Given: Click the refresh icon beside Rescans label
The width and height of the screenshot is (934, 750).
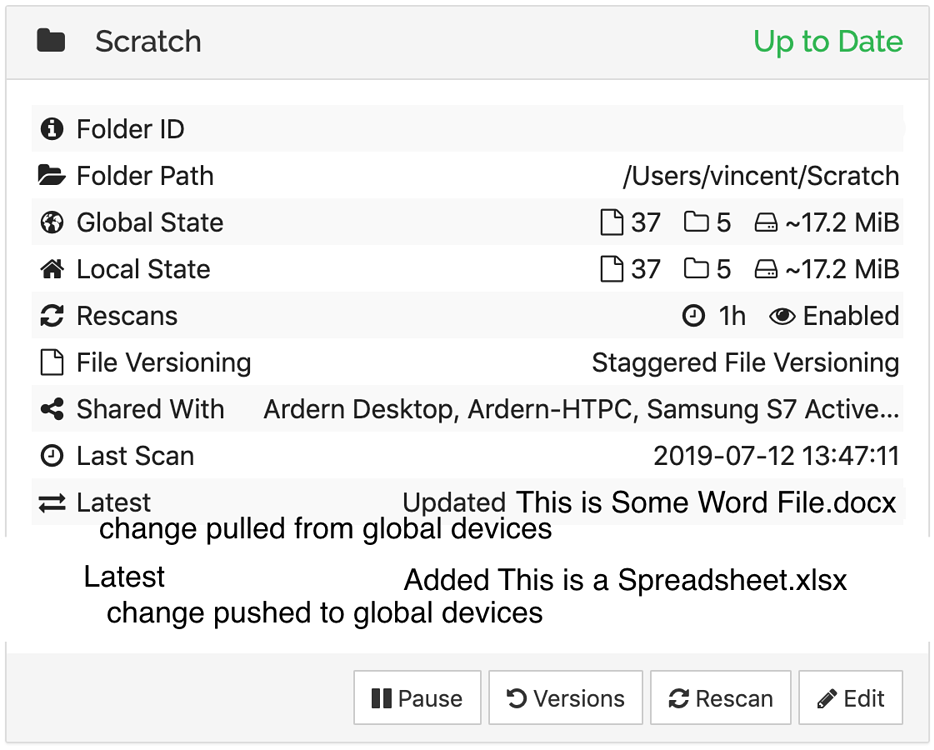Looking at the screenshot, I should coord(52,316).
